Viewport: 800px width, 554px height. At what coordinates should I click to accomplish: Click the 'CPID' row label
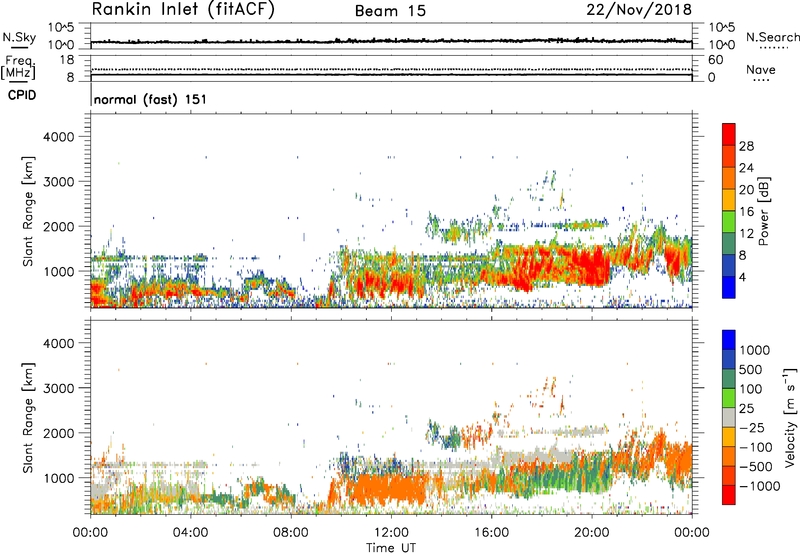click(22, 95)
